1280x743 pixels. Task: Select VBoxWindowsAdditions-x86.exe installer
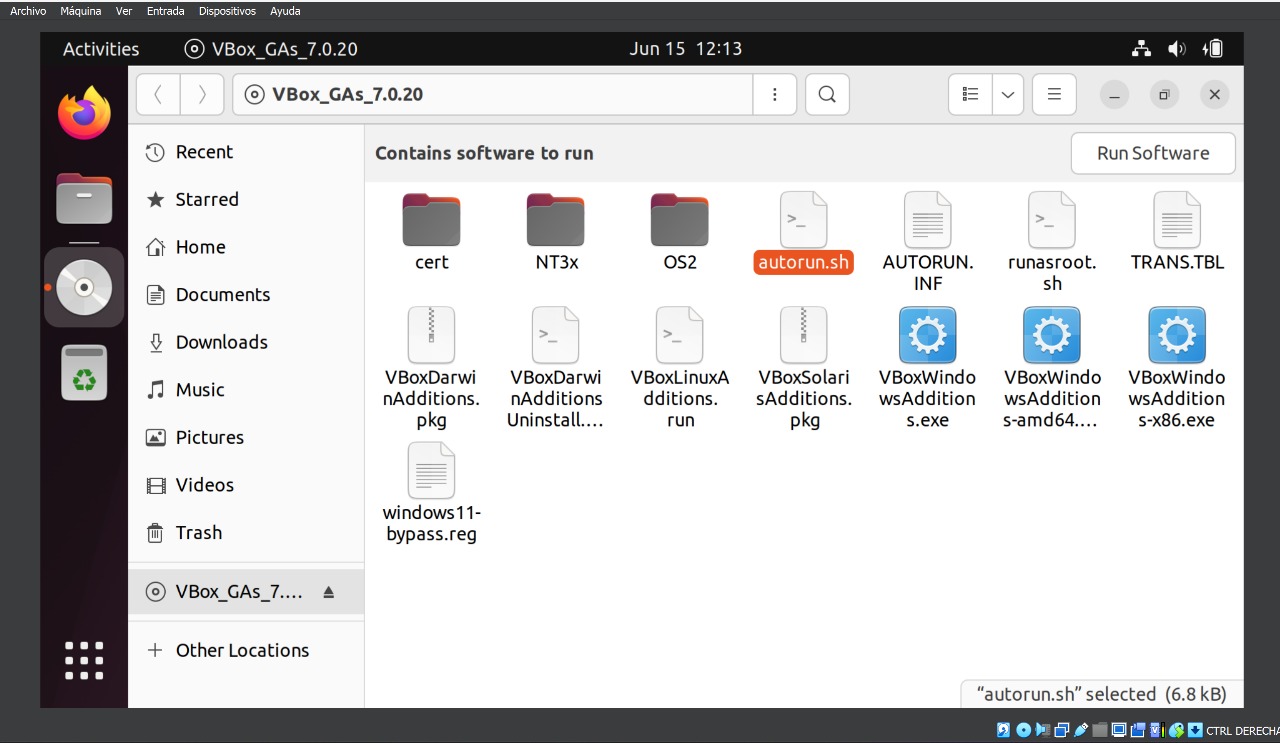(x=1177, y=369)
